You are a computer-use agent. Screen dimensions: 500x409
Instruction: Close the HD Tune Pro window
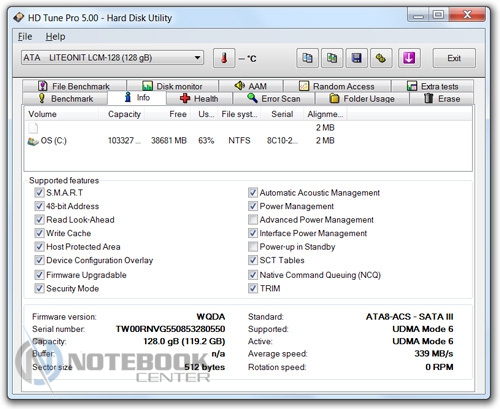pyautogui.click(x=467, y=15)
